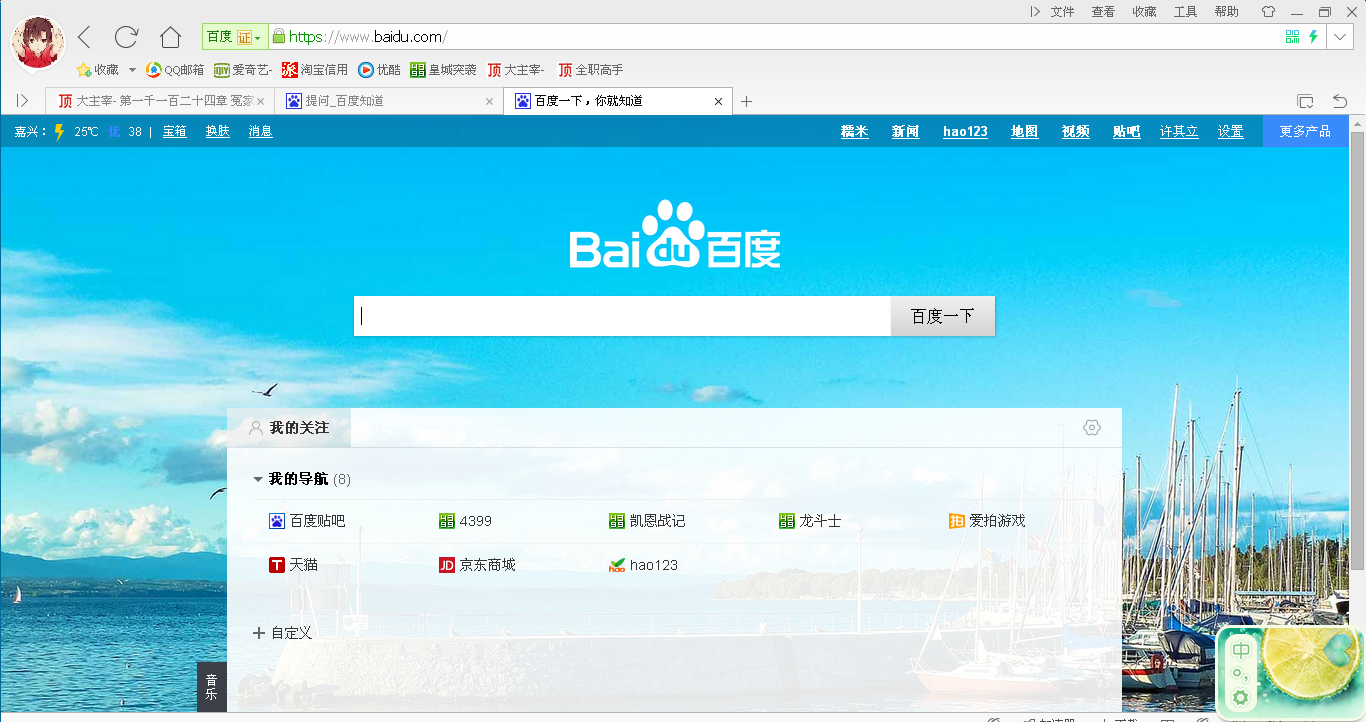Click the 换肤 link

pos(217,131)
